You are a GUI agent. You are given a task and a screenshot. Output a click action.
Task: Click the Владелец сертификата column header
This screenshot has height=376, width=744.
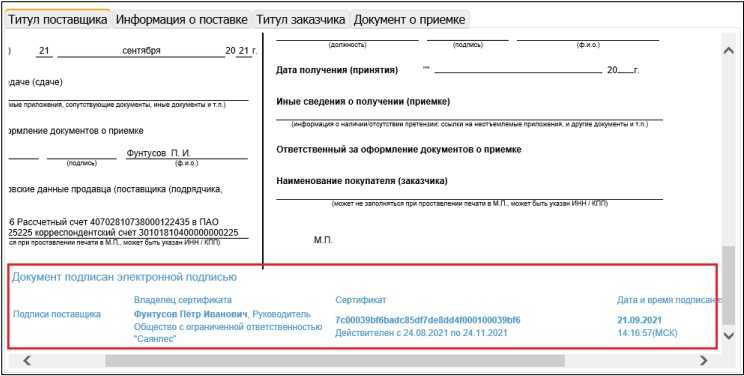point(183,300)
